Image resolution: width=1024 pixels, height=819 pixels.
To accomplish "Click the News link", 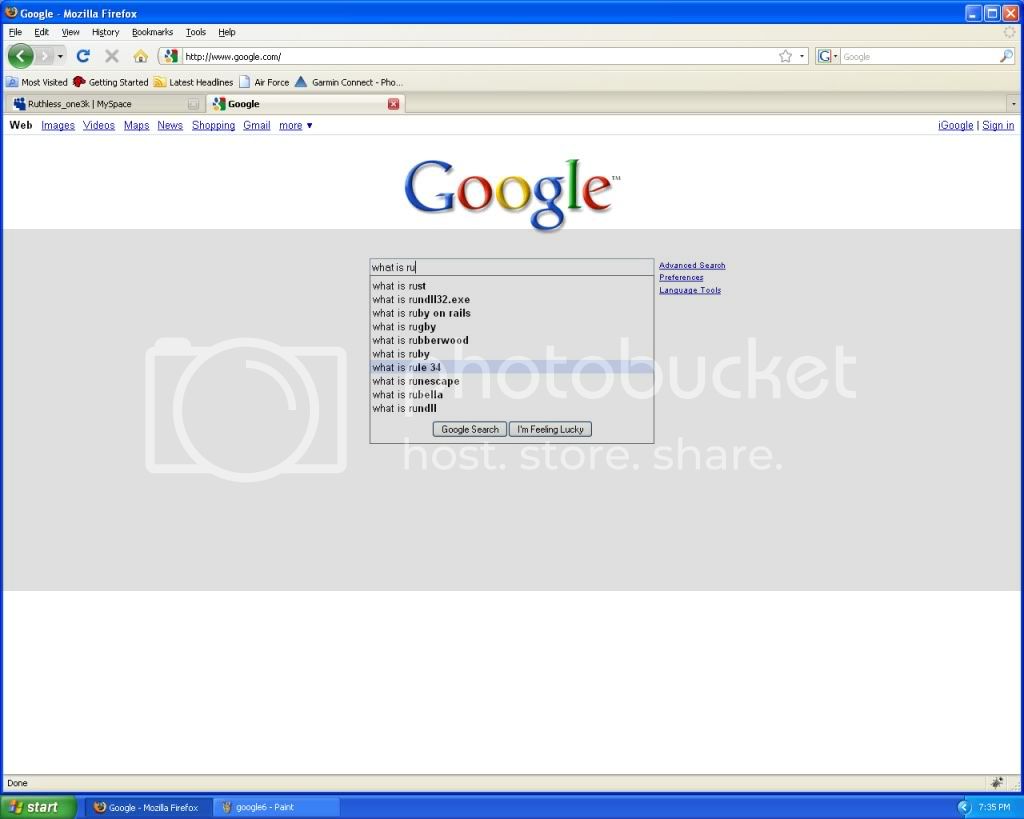I will tap(170, 125).
